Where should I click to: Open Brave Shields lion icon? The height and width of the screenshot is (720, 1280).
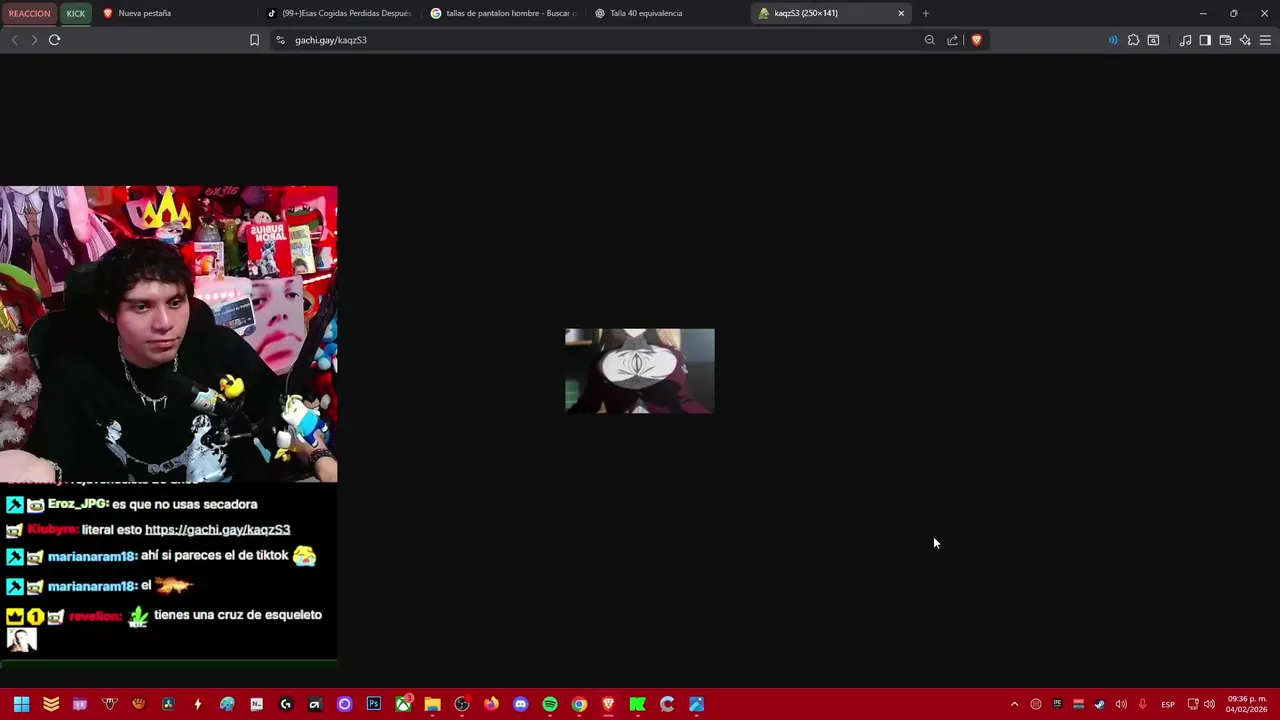click(x=976, y=40)
